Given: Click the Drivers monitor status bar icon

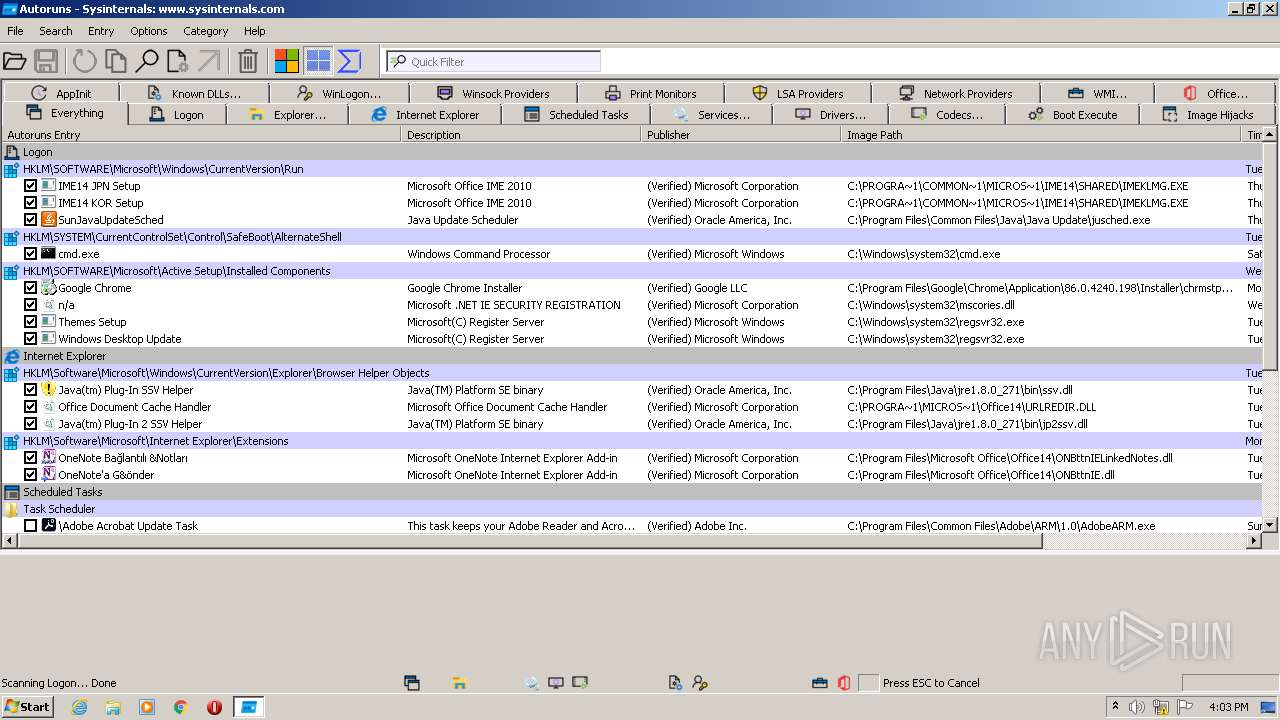Looking at the screenshot, I should (556, 683).
